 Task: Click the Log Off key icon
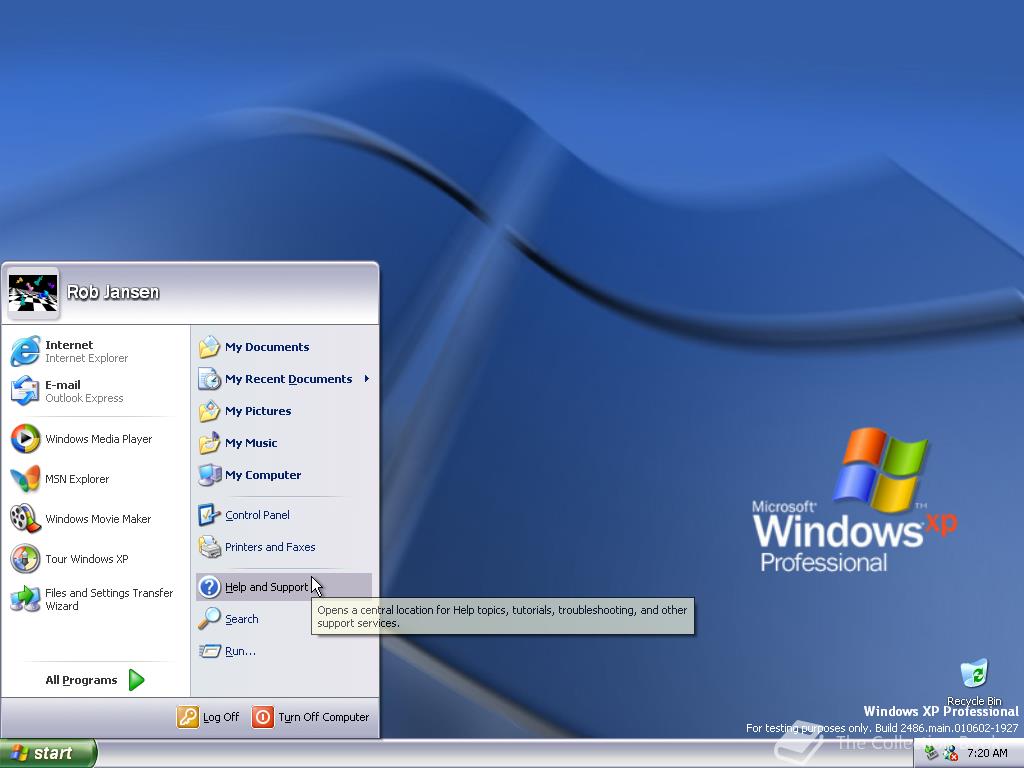tap(187, 717)
